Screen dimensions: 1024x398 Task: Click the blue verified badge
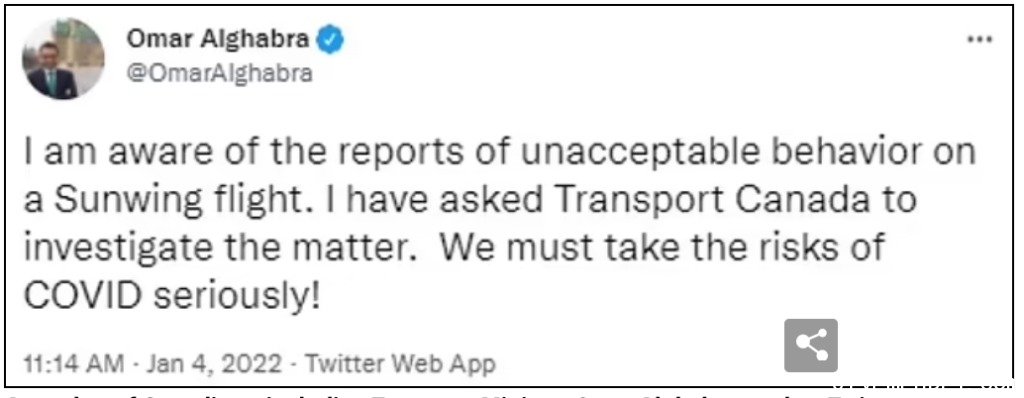pyautogui.click(x=330, y=41)
